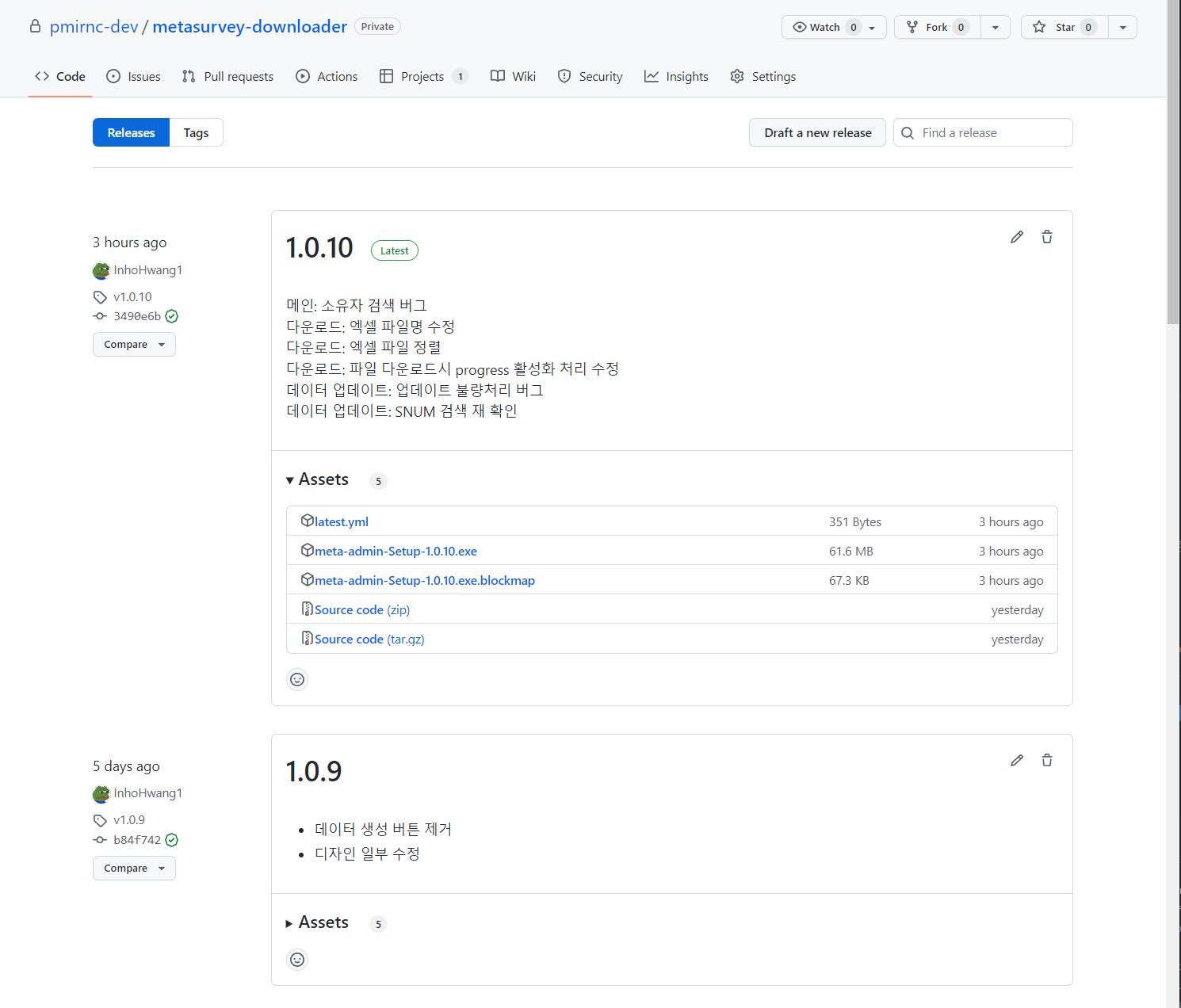The width and height of the screenshot is (1181, 1008).
Task: Select the Releases button
Action: click(x=131, y=132)
